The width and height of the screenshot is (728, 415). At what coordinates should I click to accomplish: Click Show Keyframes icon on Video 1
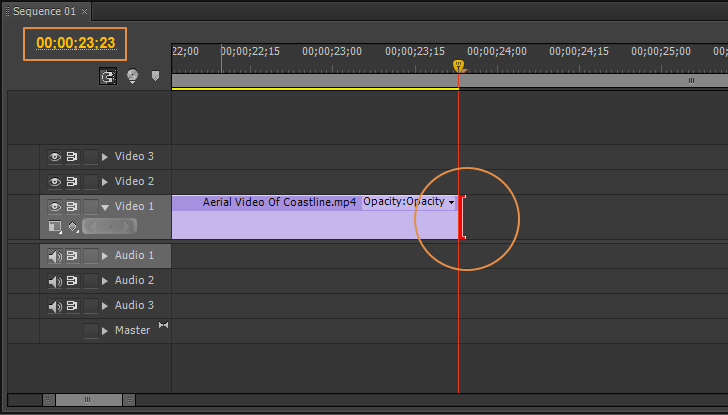[x=73, y=227]
